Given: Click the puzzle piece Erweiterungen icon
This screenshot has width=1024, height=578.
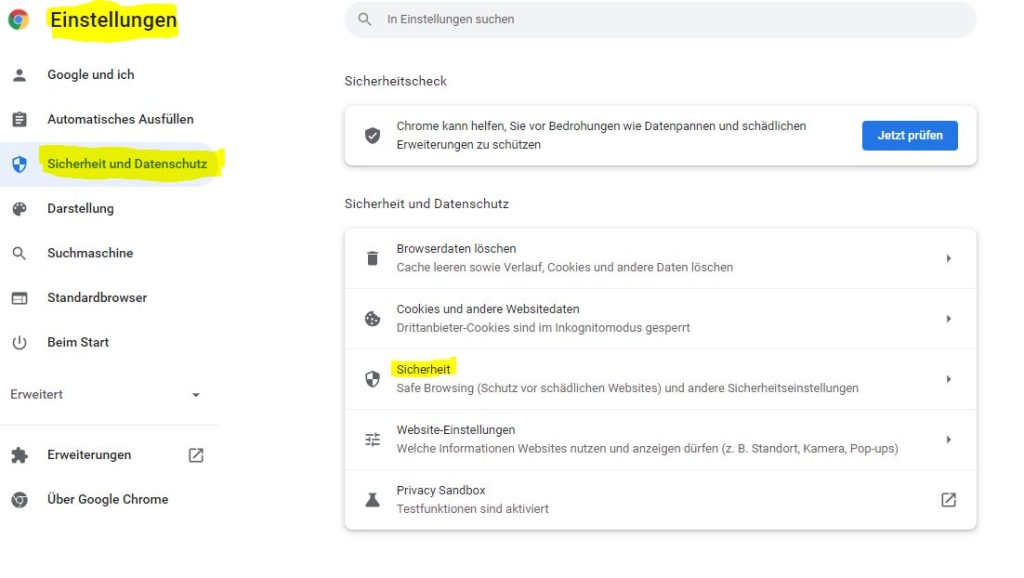Looking at the screenshot, I should coord(19,456).
